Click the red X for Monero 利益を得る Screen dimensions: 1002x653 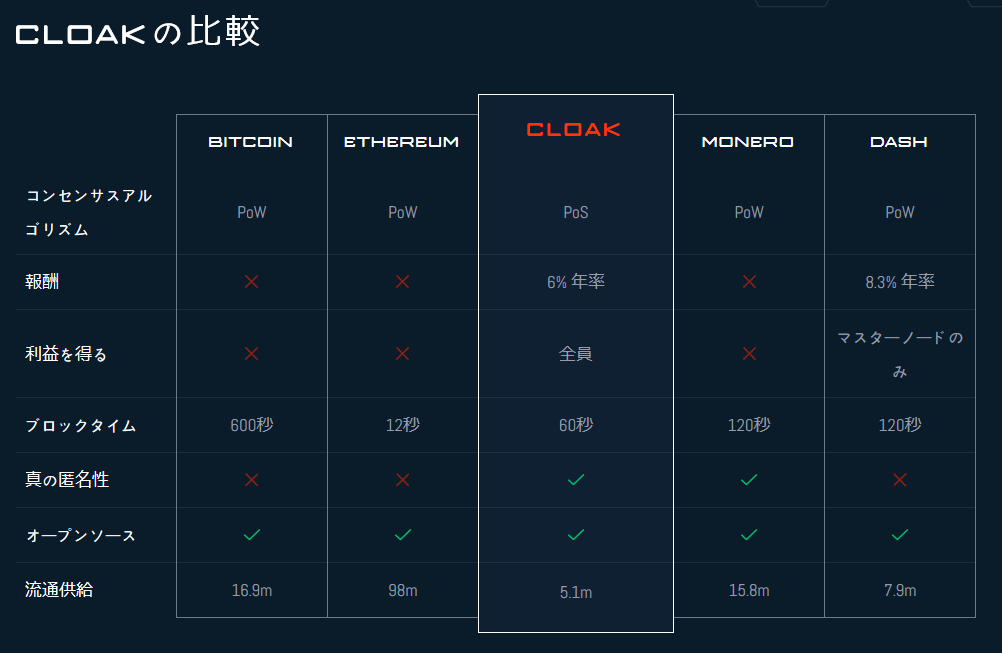pyautogui.click(x=749, y=353)
